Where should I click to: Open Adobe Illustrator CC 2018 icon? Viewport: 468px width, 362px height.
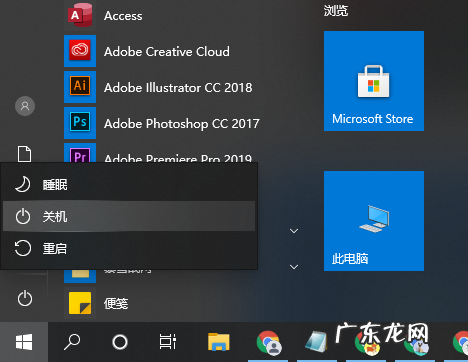80,87
